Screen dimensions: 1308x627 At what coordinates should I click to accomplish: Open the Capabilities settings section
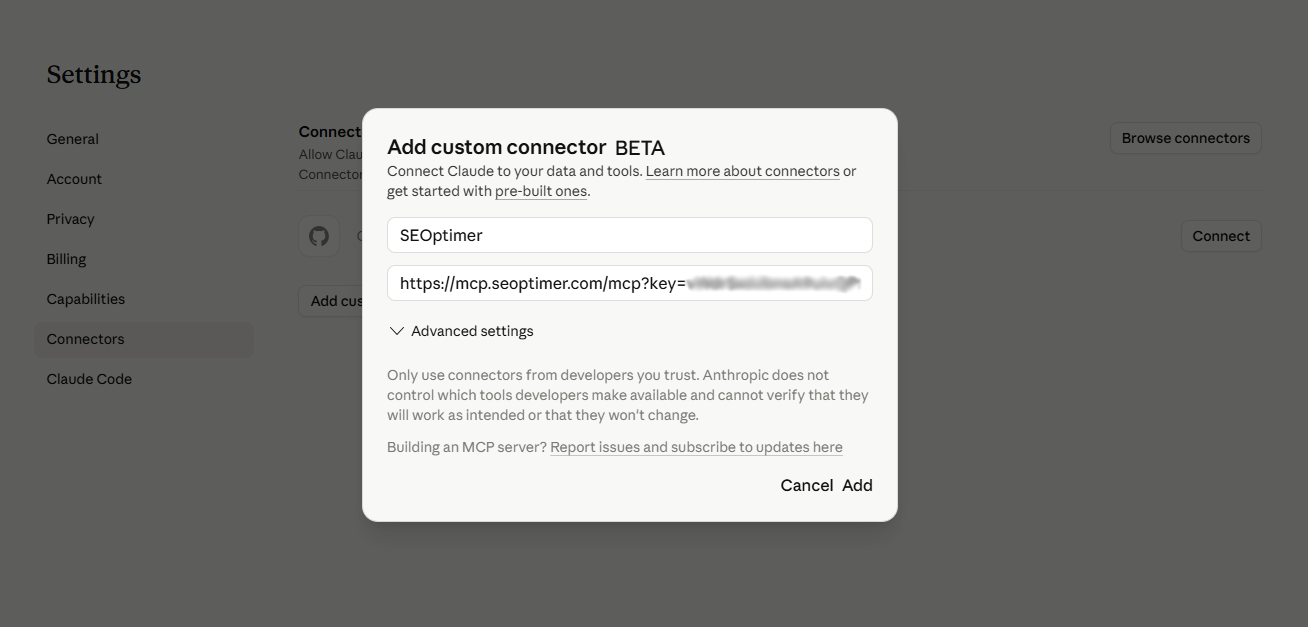click(x=85, y=298)
